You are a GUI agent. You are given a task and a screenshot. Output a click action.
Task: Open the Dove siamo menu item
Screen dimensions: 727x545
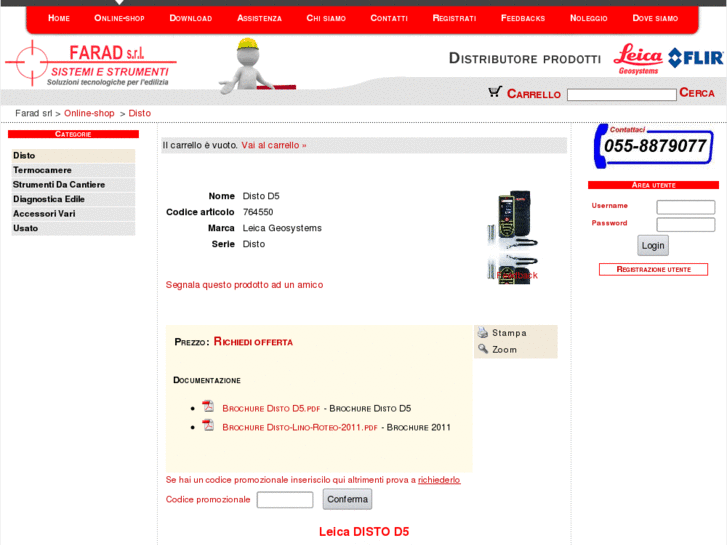(x=655, y=18)
